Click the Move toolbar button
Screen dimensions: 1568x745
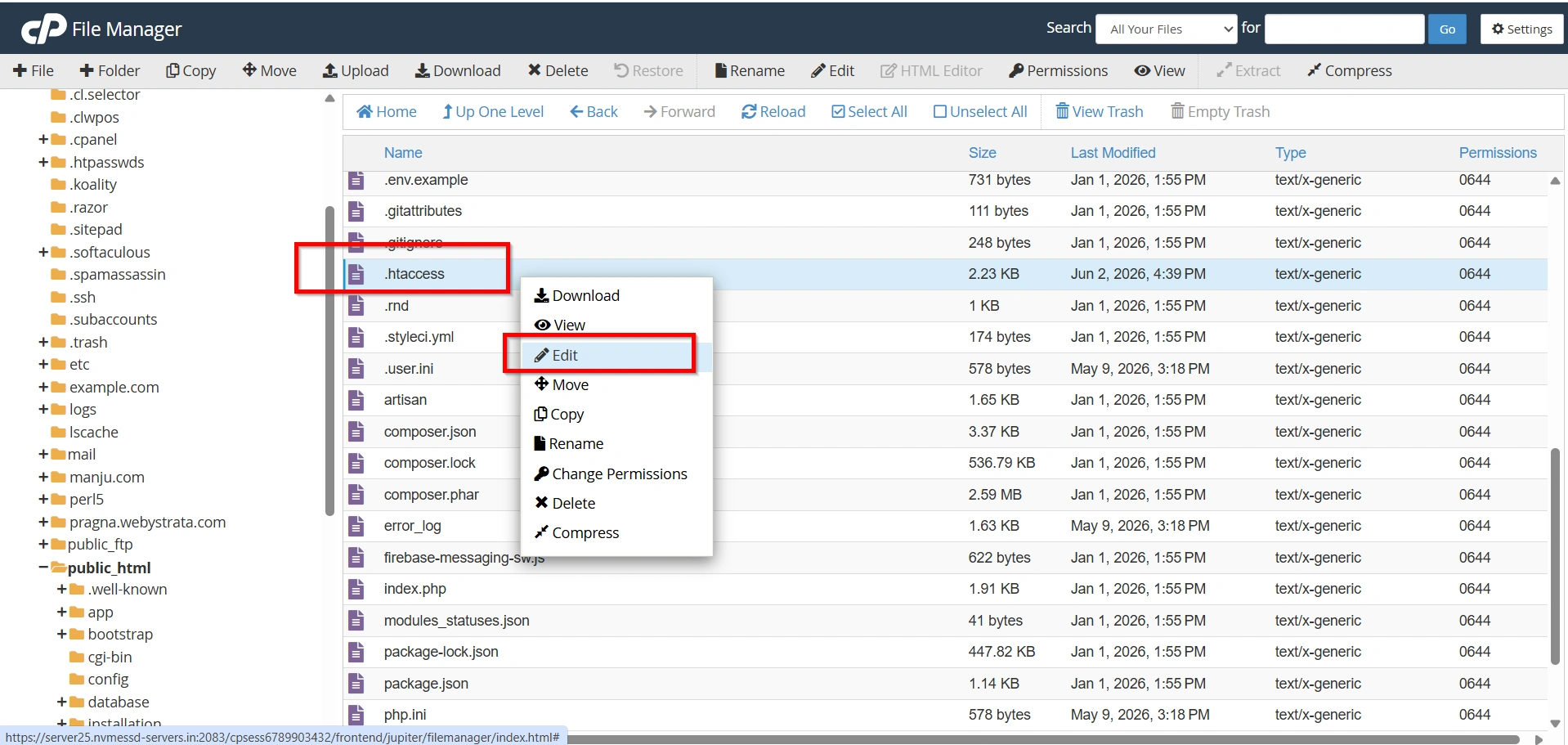[270, 71]
